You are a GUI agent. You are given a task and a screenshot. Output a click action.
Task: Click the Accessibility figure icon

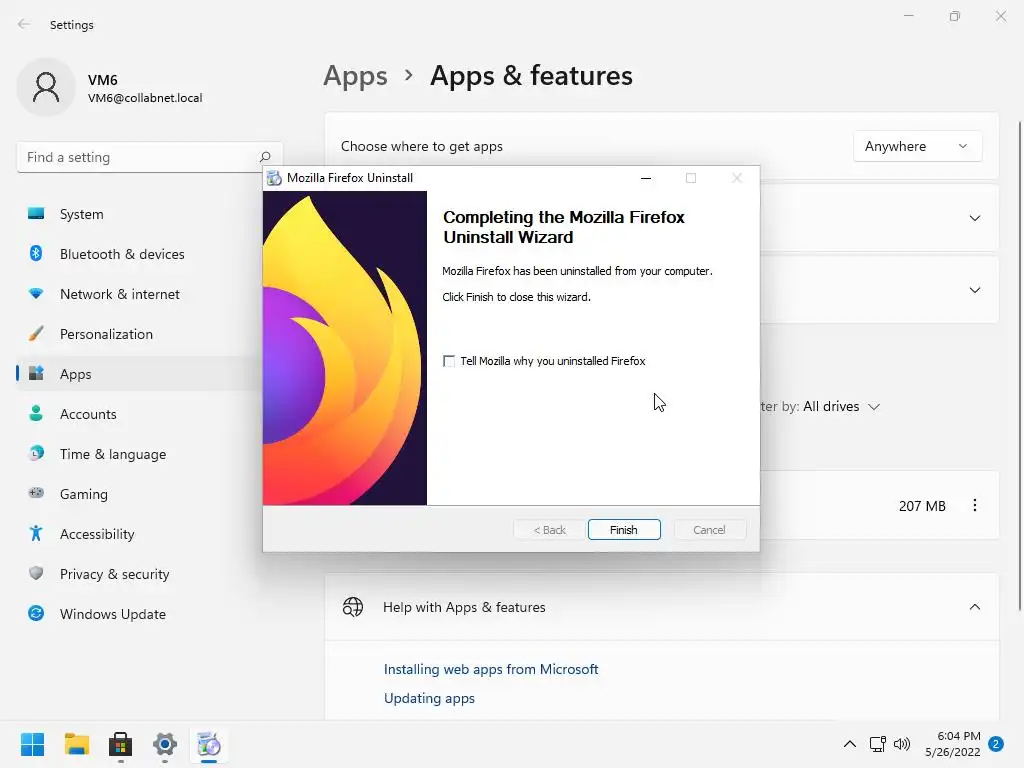pos(36,534)
